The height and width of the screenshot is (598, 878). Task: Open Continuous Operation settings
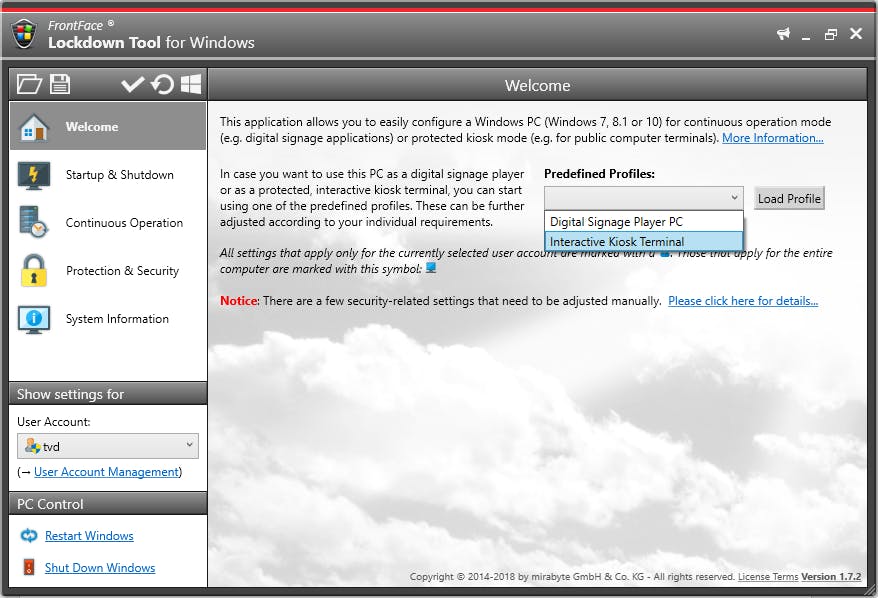pos(108,223)
